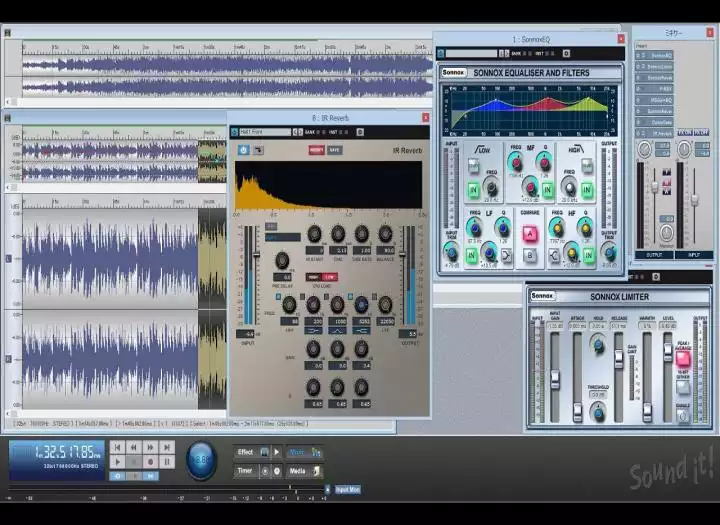
Task: Toggle the Sonnox EQ HIGH filter IN button
Action: pos(586,190)
